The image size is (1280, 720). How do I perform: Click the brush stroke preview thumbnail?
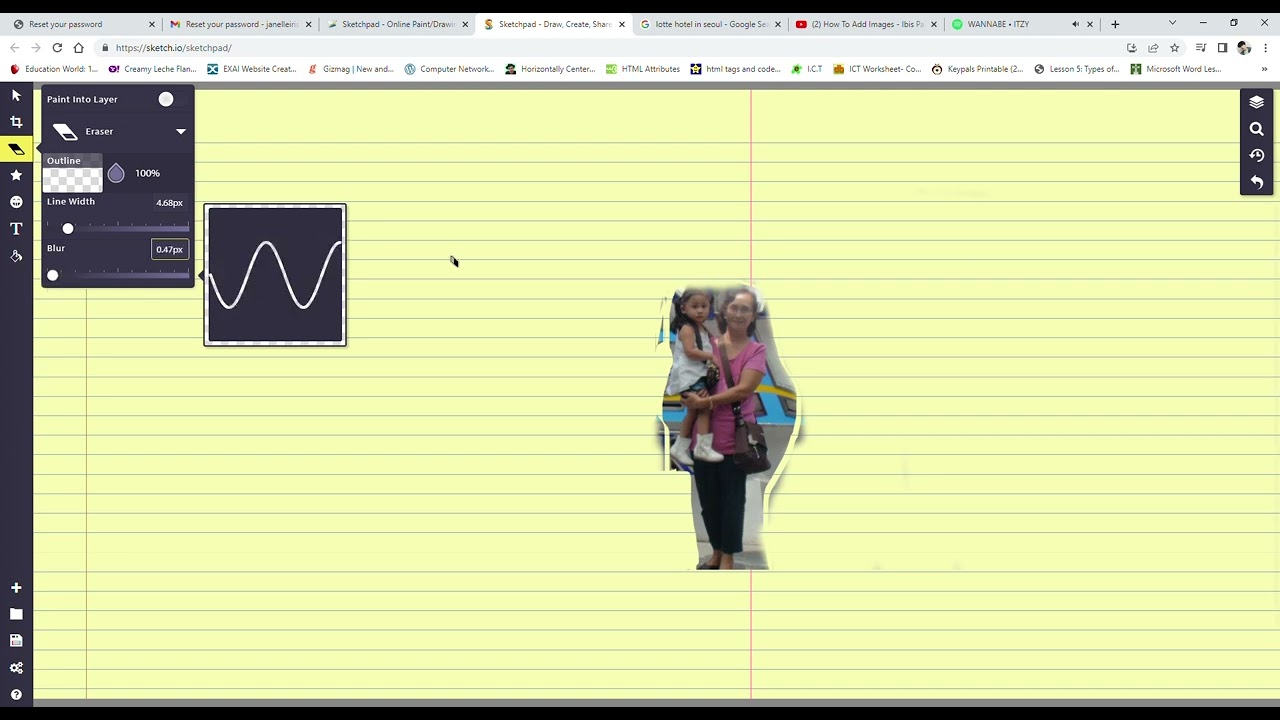point(275,275)
